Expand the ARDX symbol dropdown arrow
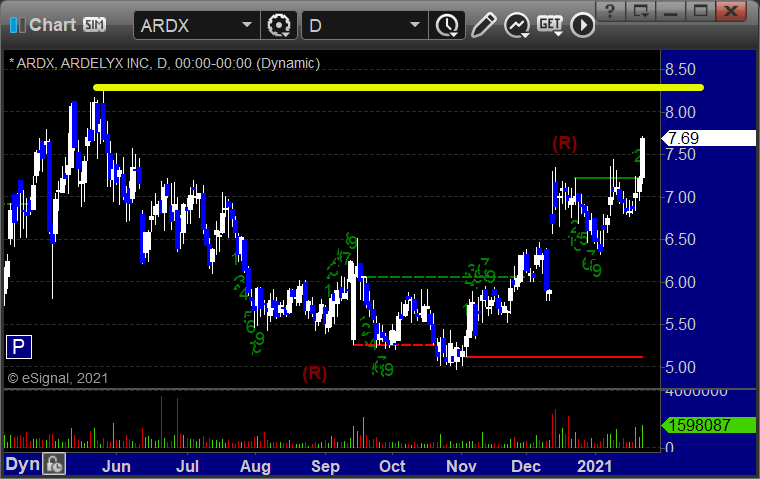The width and height of the screenshot is (760, 479). (247, 25)
